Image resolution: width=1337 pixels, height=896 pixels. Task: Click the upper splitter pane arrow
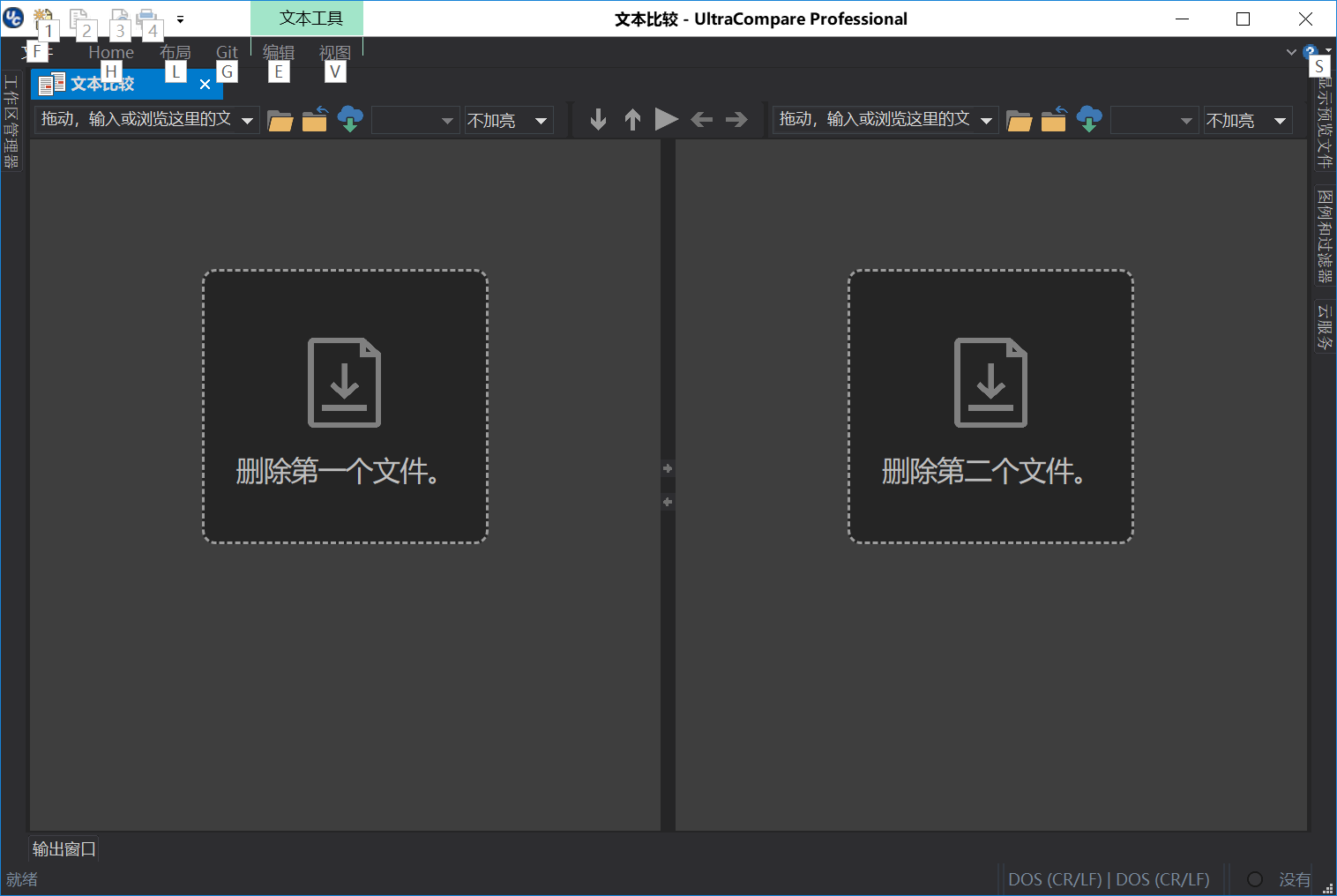click(x=668, y=468)
